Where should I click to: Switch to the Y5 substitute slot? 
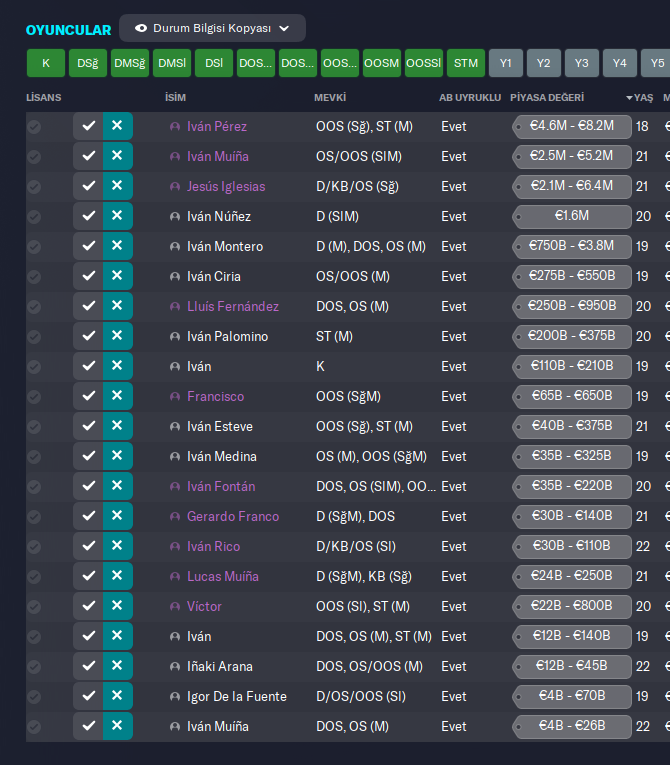(x=657, y=63)
